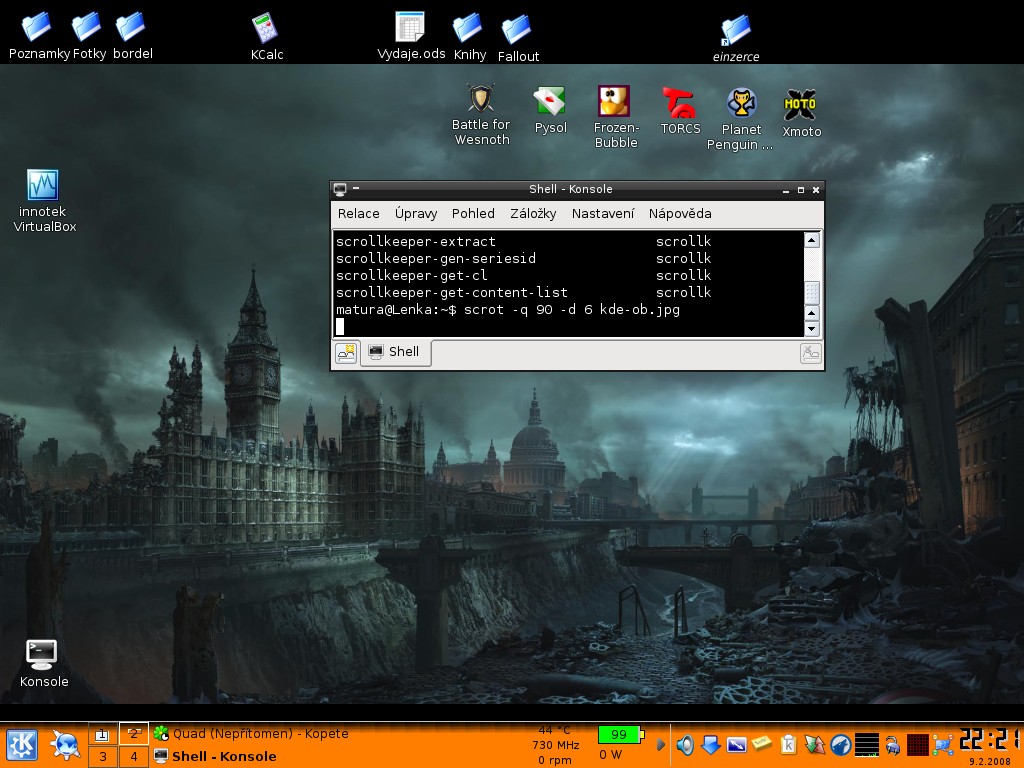Click the 9.2.2008 date text

(x=989, y=761)
